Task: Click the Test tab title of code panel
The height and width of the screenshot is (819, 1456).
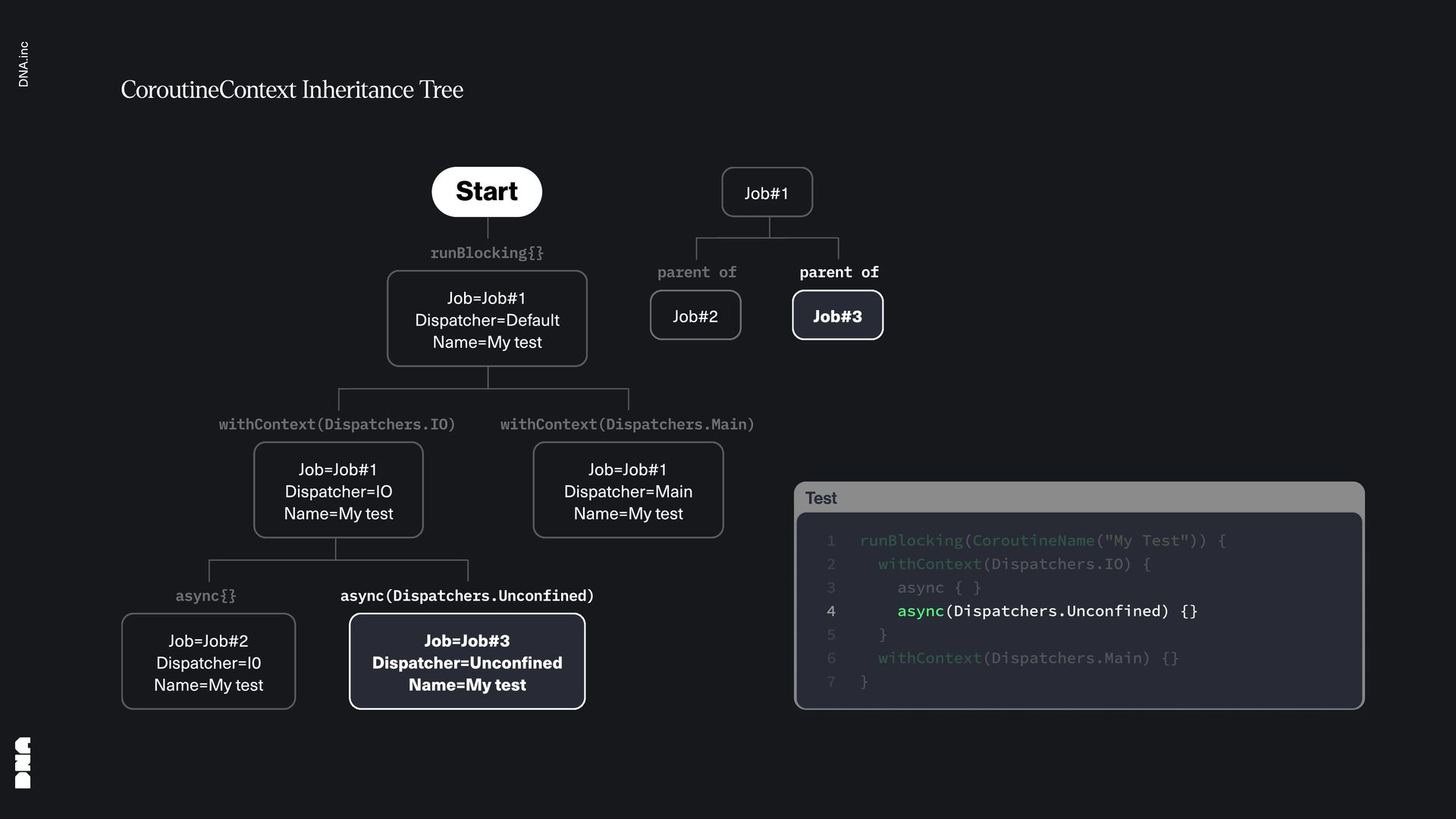Action: (x=821, y=498)
